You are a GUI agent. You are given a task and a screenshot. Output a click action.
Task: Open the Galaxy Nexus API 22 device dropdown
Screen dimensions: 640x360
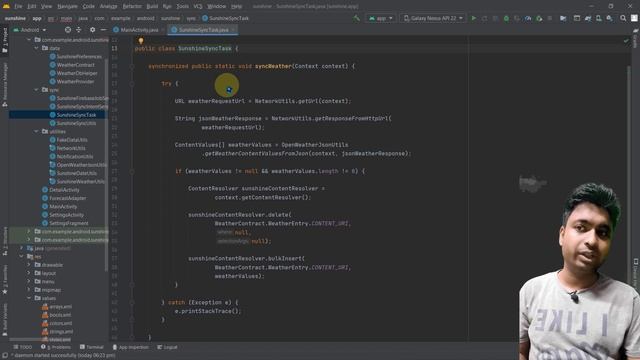(433, 18)
